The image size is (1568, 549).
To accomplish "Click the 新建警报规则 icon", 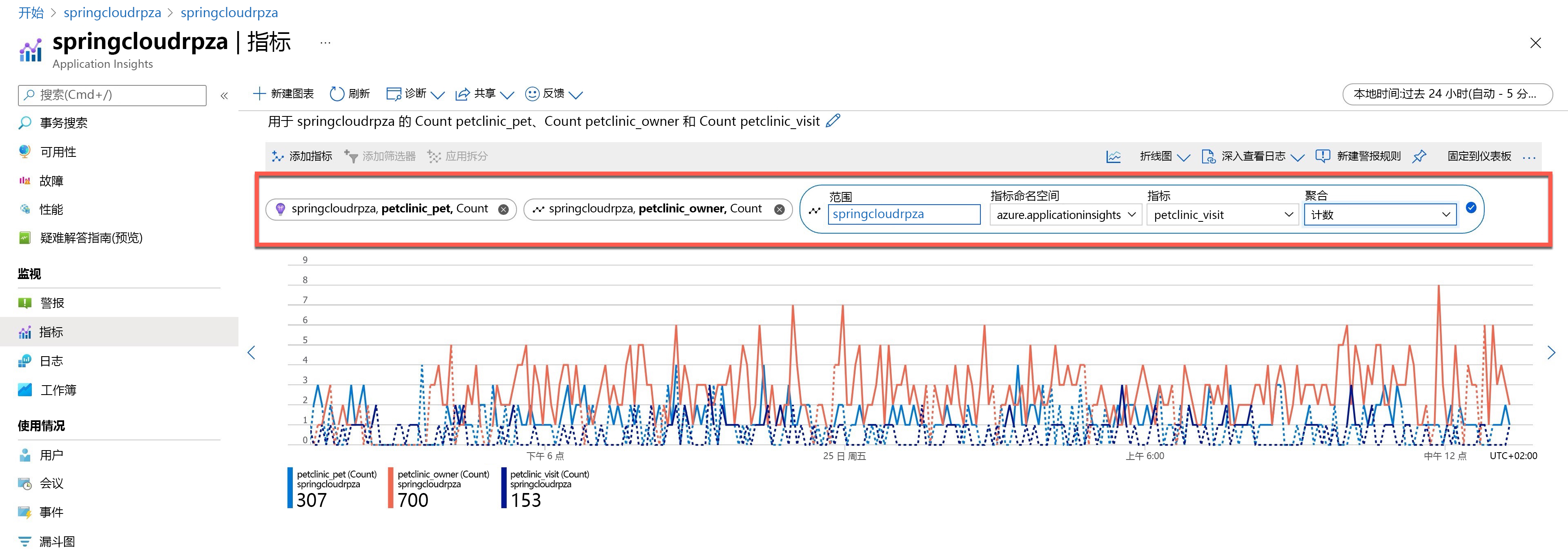I will pos(1322,156).
